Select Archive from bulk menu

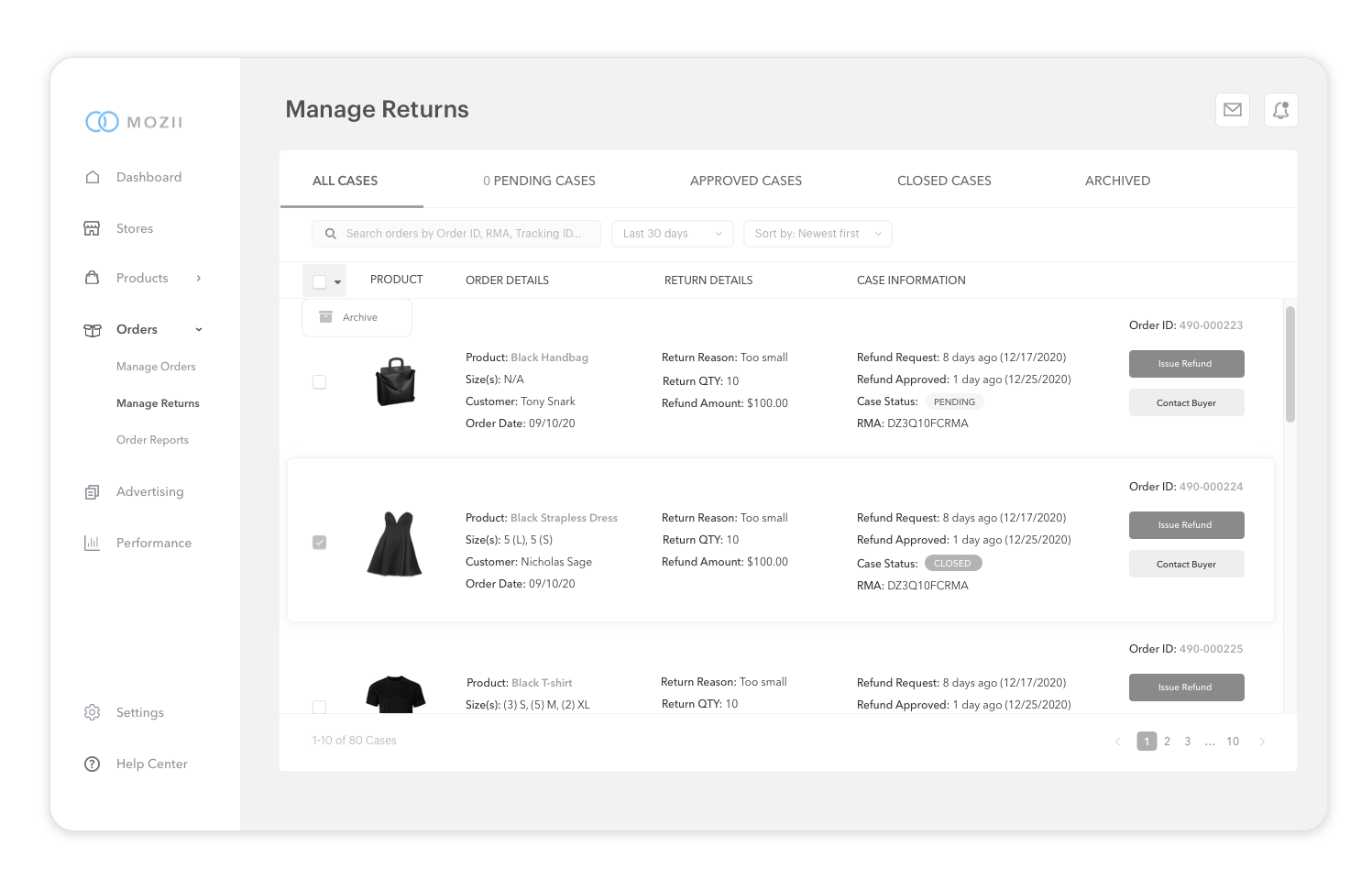click(x=357, y=317)
